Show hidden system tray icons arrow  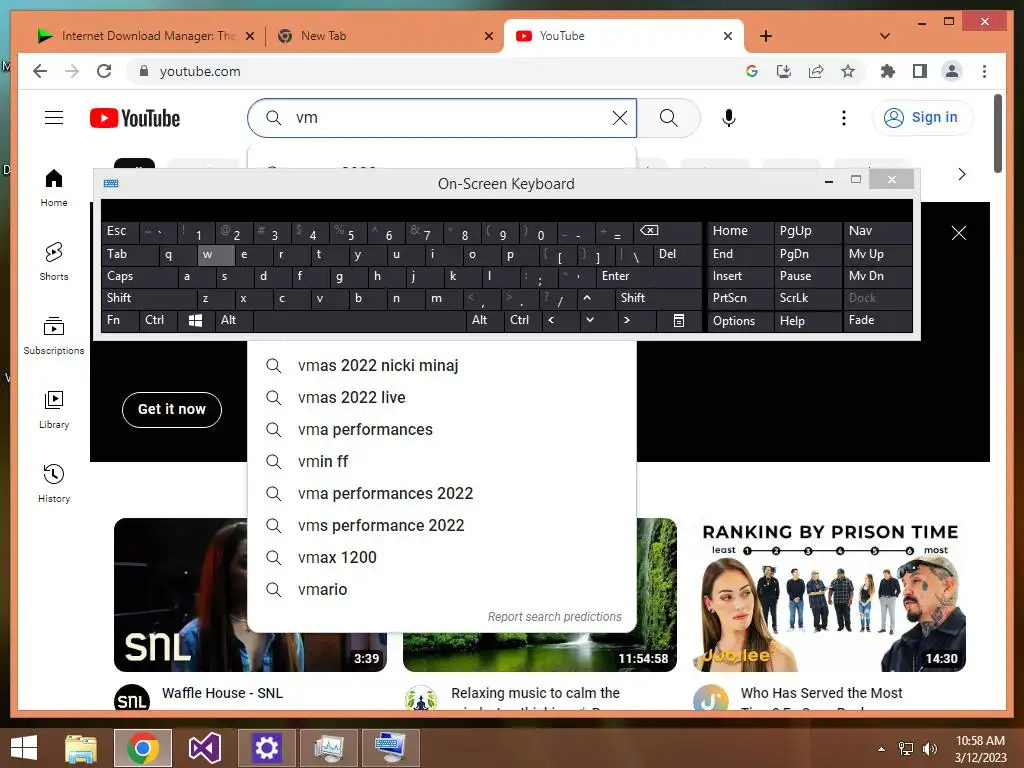tap(882, 749)
